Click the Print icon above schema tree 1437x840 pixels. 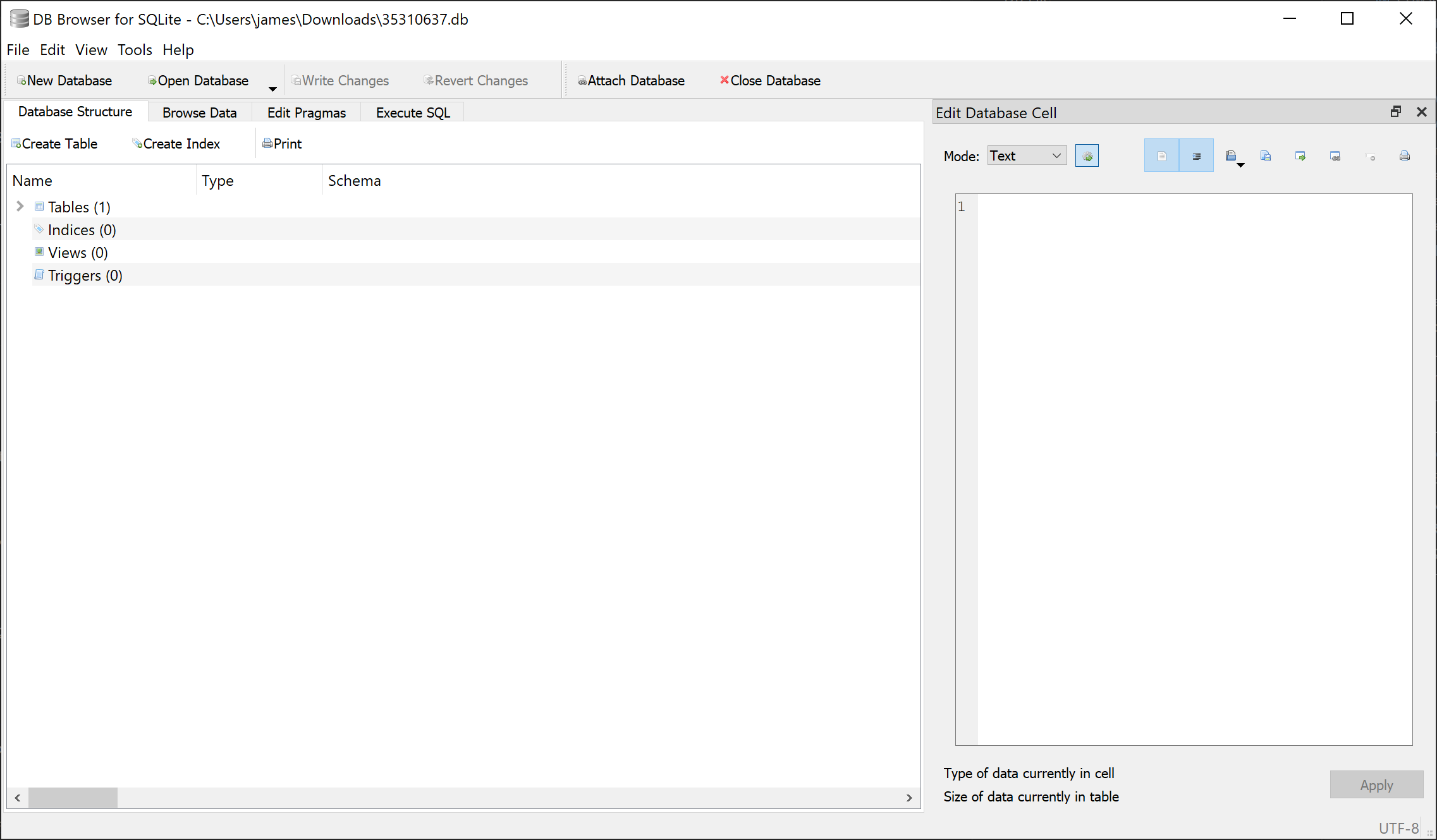[282, 143]
